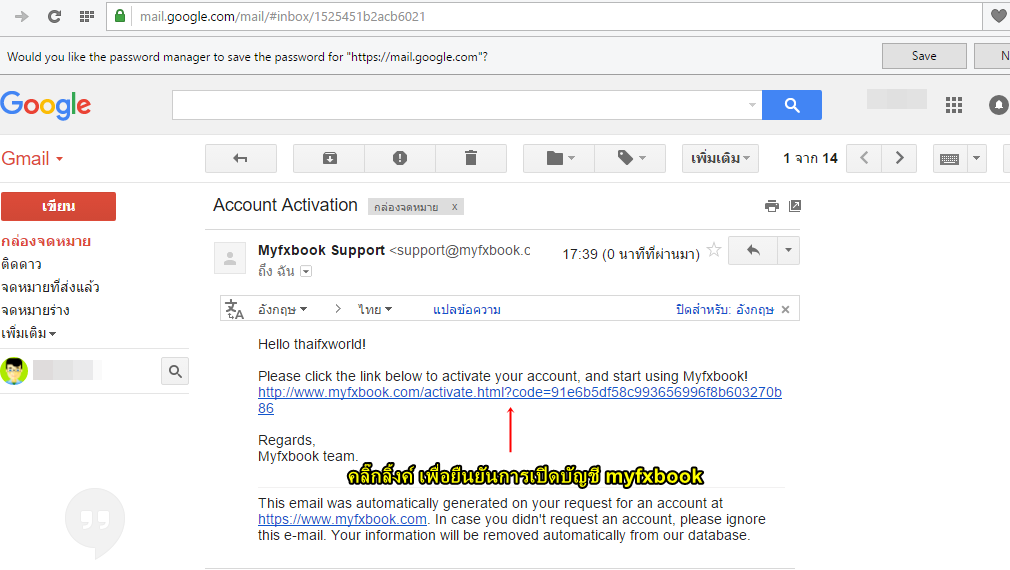Open more reply options dropdown
Screen dimensions: 1010x570
(x=788, y=251)
